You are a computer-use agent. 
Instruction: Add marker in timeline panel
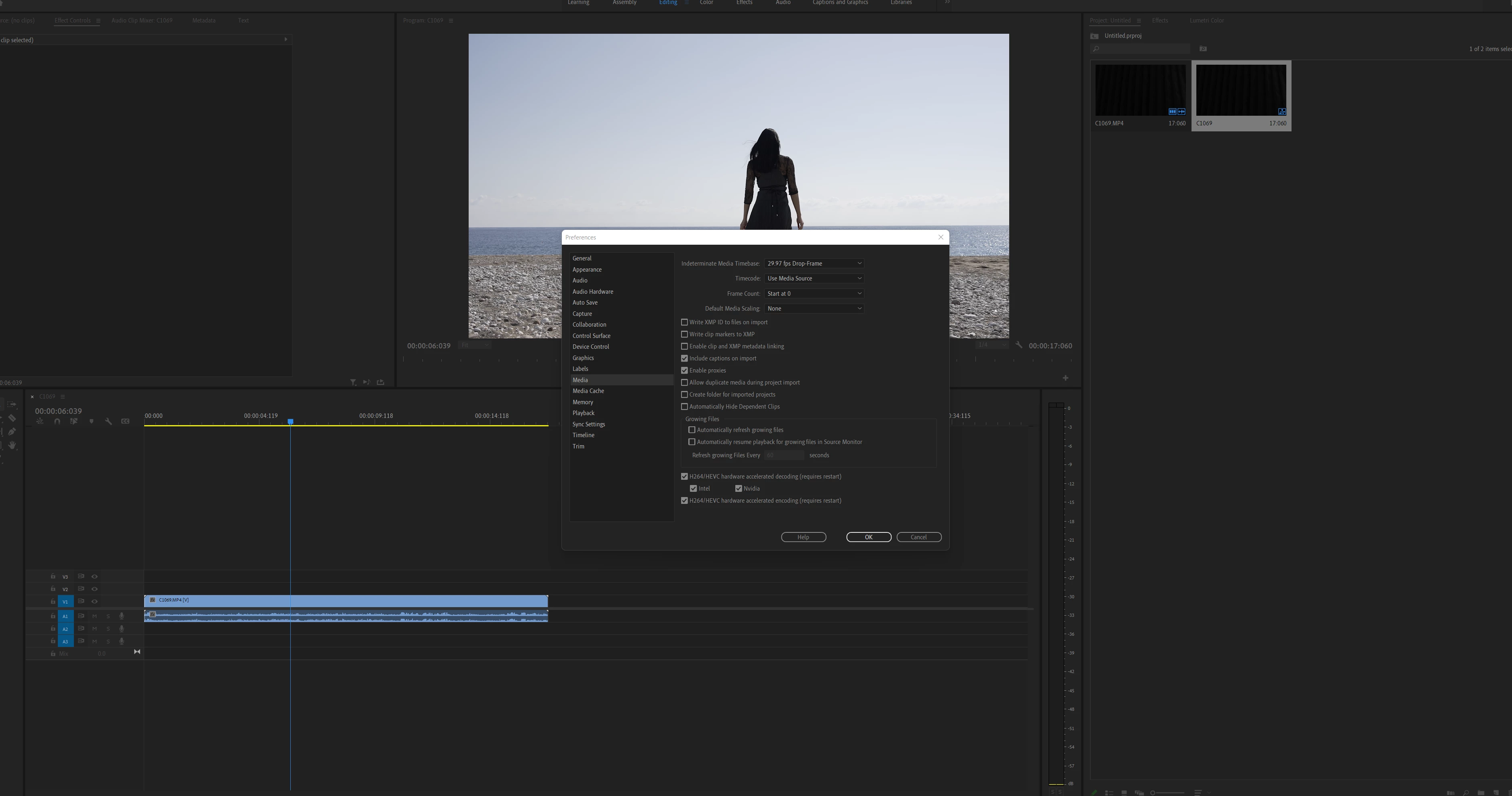(x=91, y=421)
